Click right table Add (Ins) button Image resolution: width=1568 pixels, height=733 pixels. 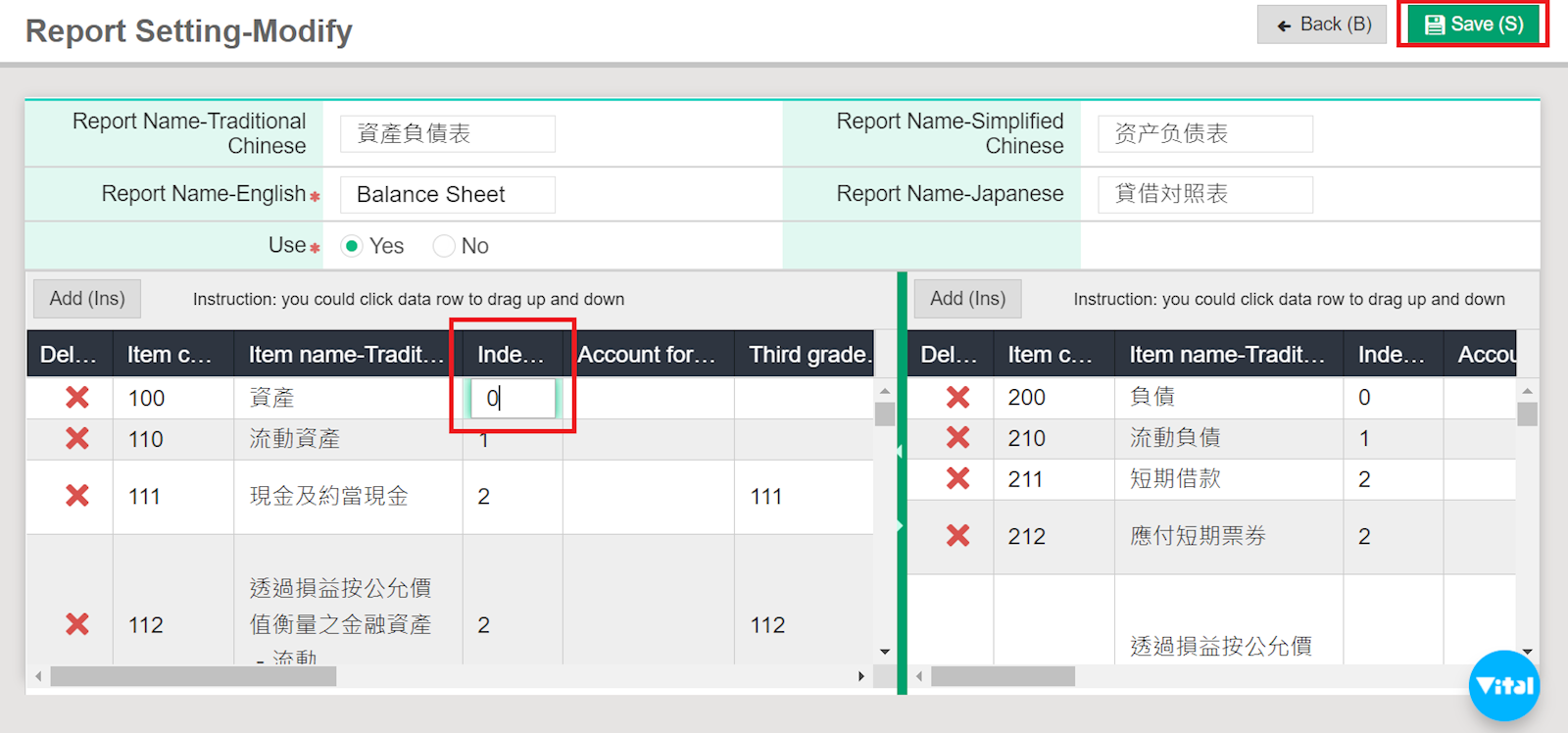967,299
